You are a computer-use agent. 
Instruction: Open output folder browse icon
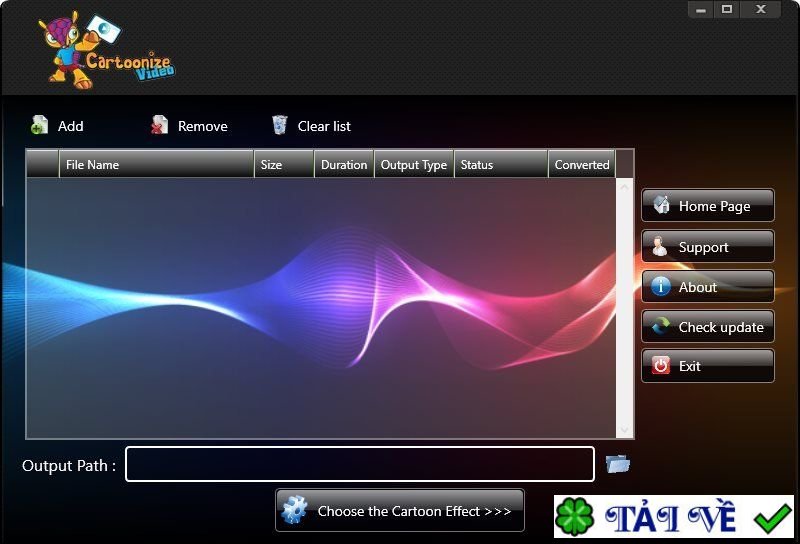tap(617, 464)
